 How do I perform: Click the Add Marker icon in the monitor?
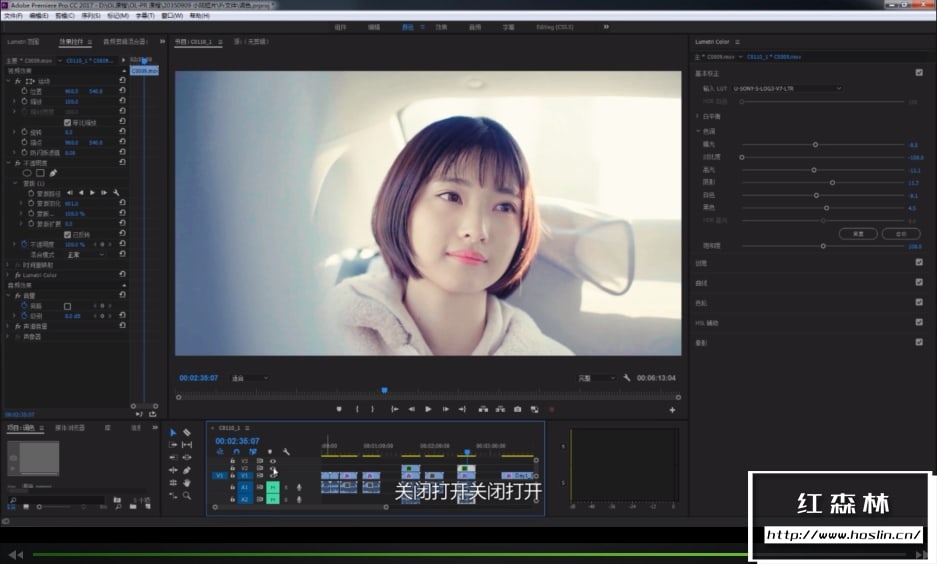point(339,409)
